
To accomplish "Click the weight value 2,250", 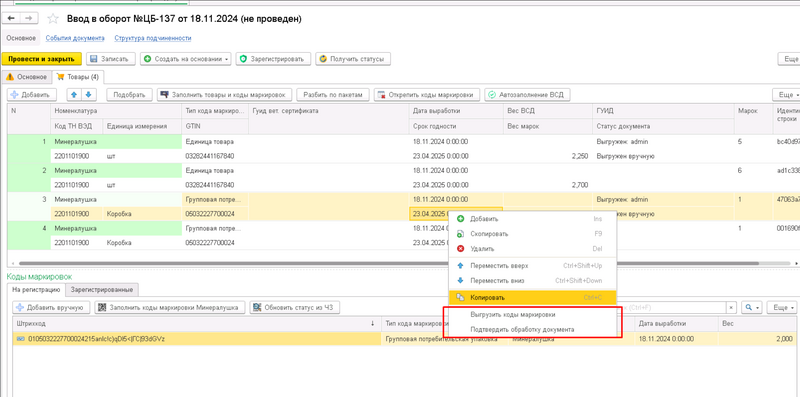I will [580, 156].
